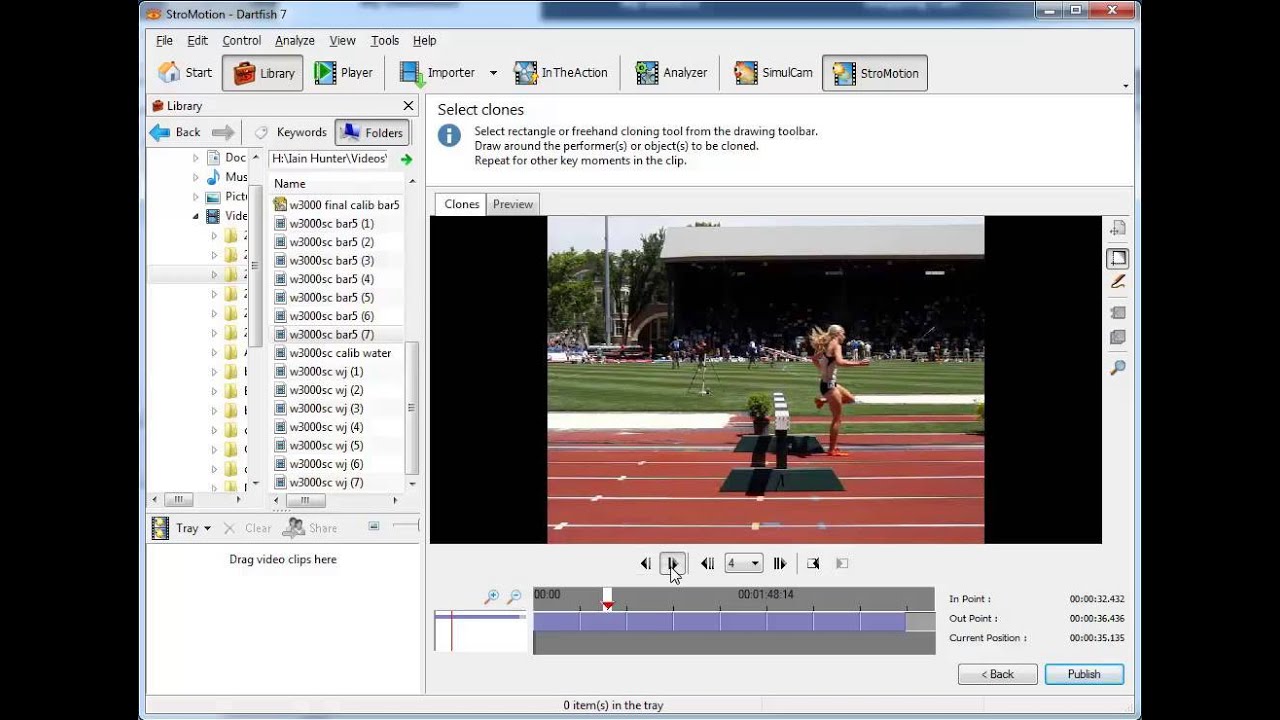Select the move clone tool icon
The height and width of the screenshot is (720, 1280).
1118,229
